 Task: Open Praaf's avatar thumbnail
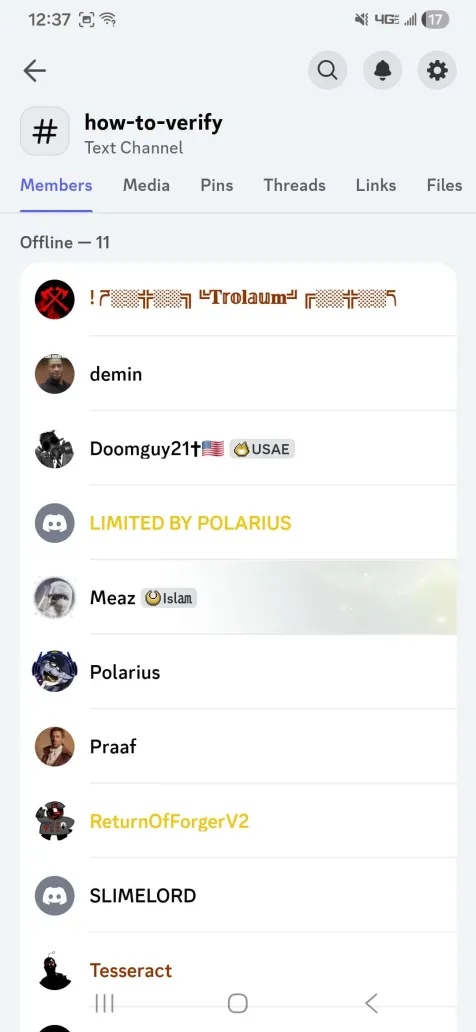55,746
